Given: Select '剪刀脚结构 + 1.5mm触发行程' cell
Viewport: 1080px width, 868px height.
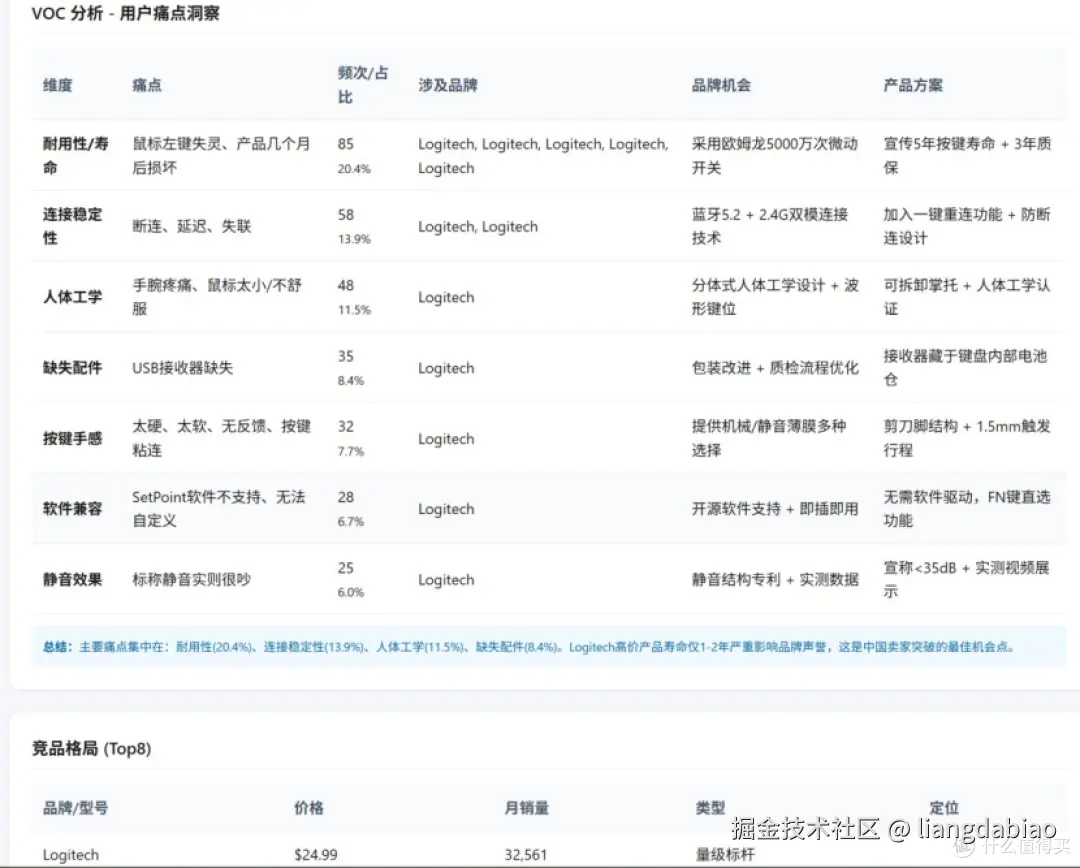Looking at the screenshot, I should [x=967, y=438].
